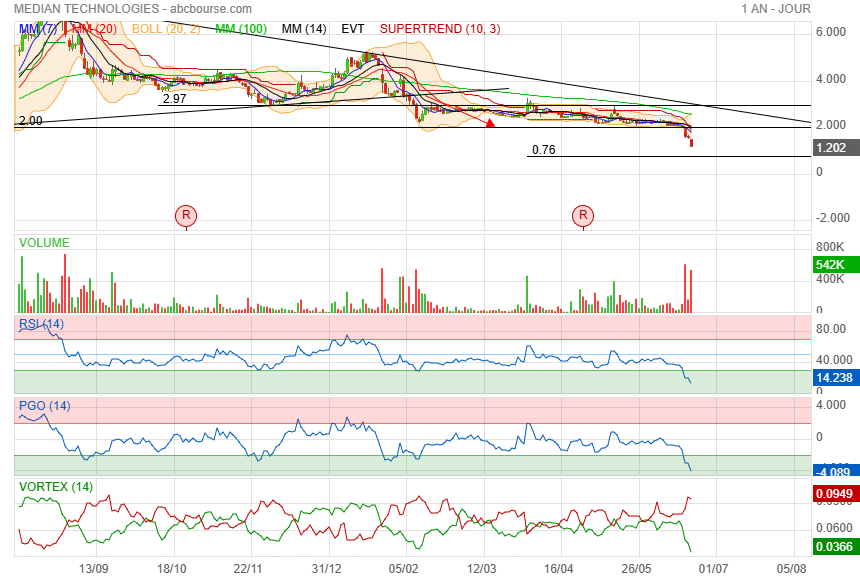Screen dimensions: 860x579
Task: Click the EVT legend label
Action: point(353,29)
